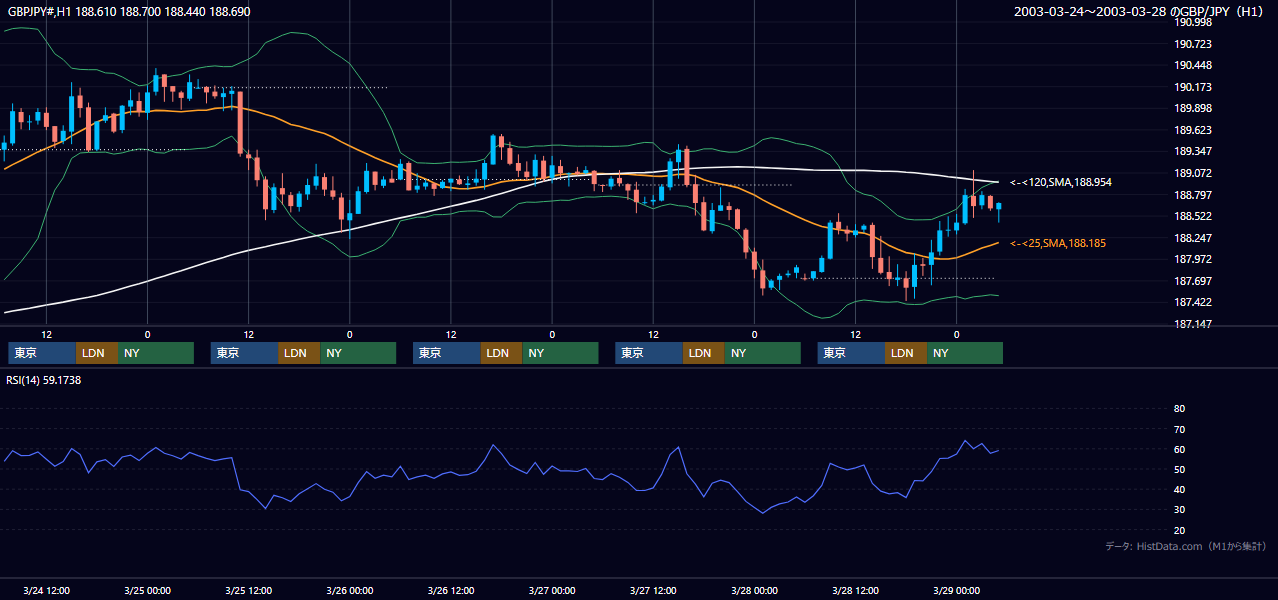This screenshot has height=600, width=1278.
Task: Click the 3/28 12:00 time axis label
Action: (x=855, y=590)
